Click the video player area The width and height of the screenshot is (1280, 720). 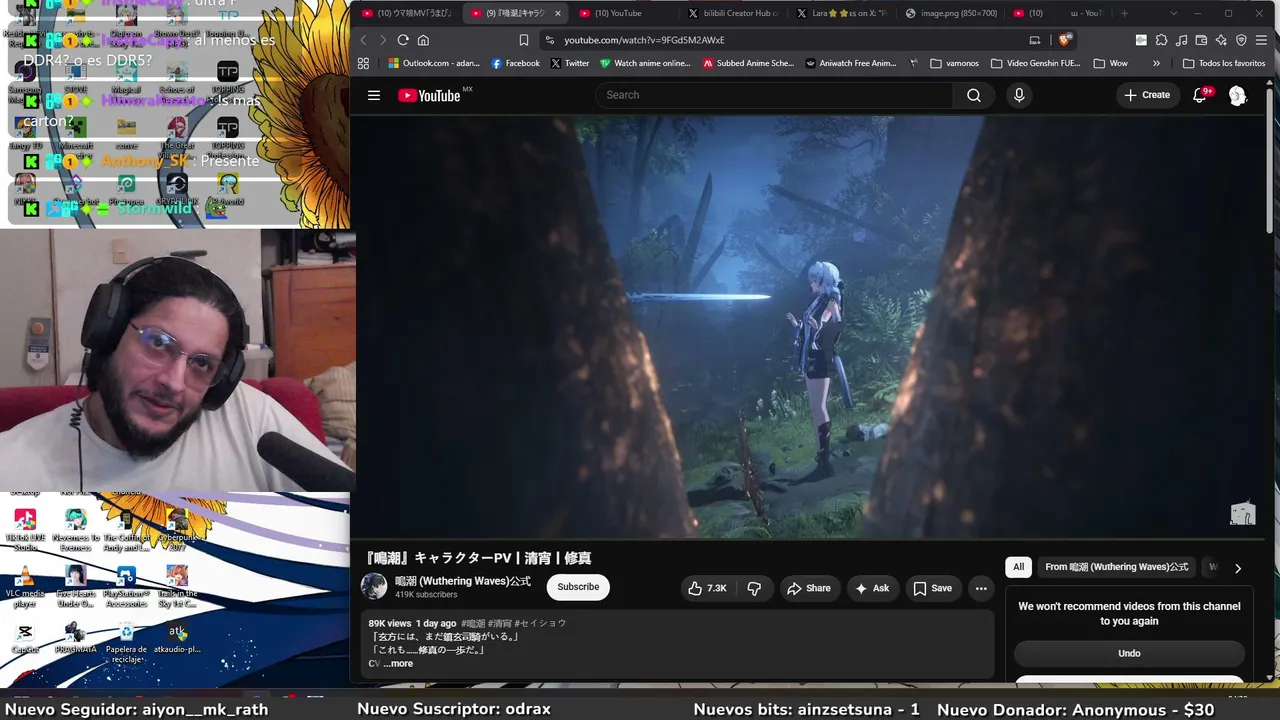(808, 327)
